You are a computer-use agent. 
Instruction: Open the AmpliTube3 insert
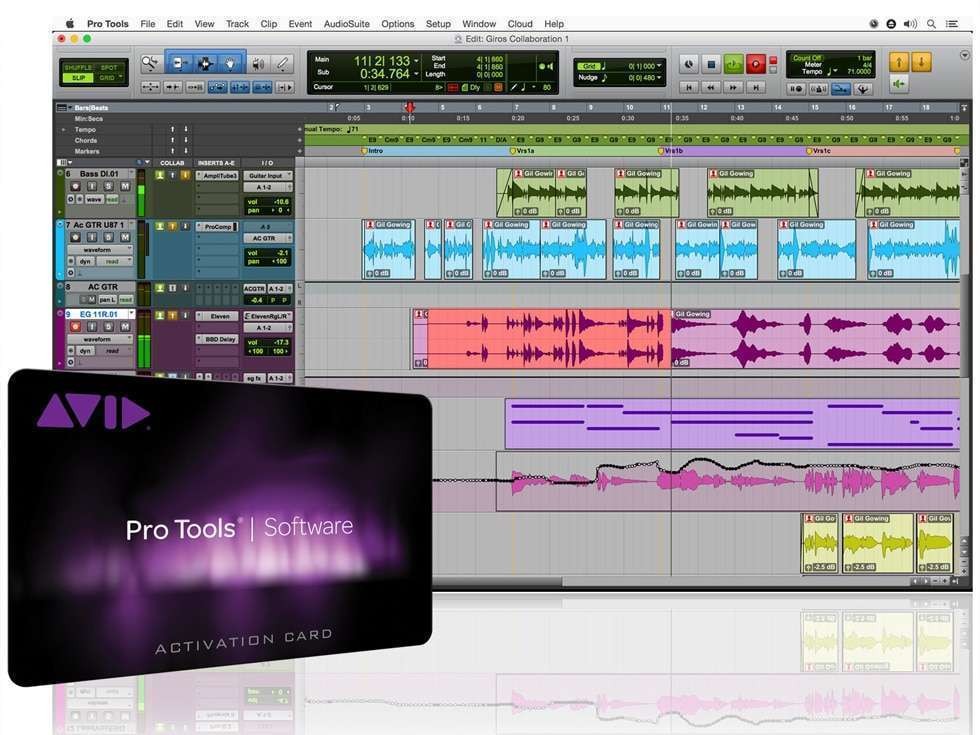pos(217,176)
